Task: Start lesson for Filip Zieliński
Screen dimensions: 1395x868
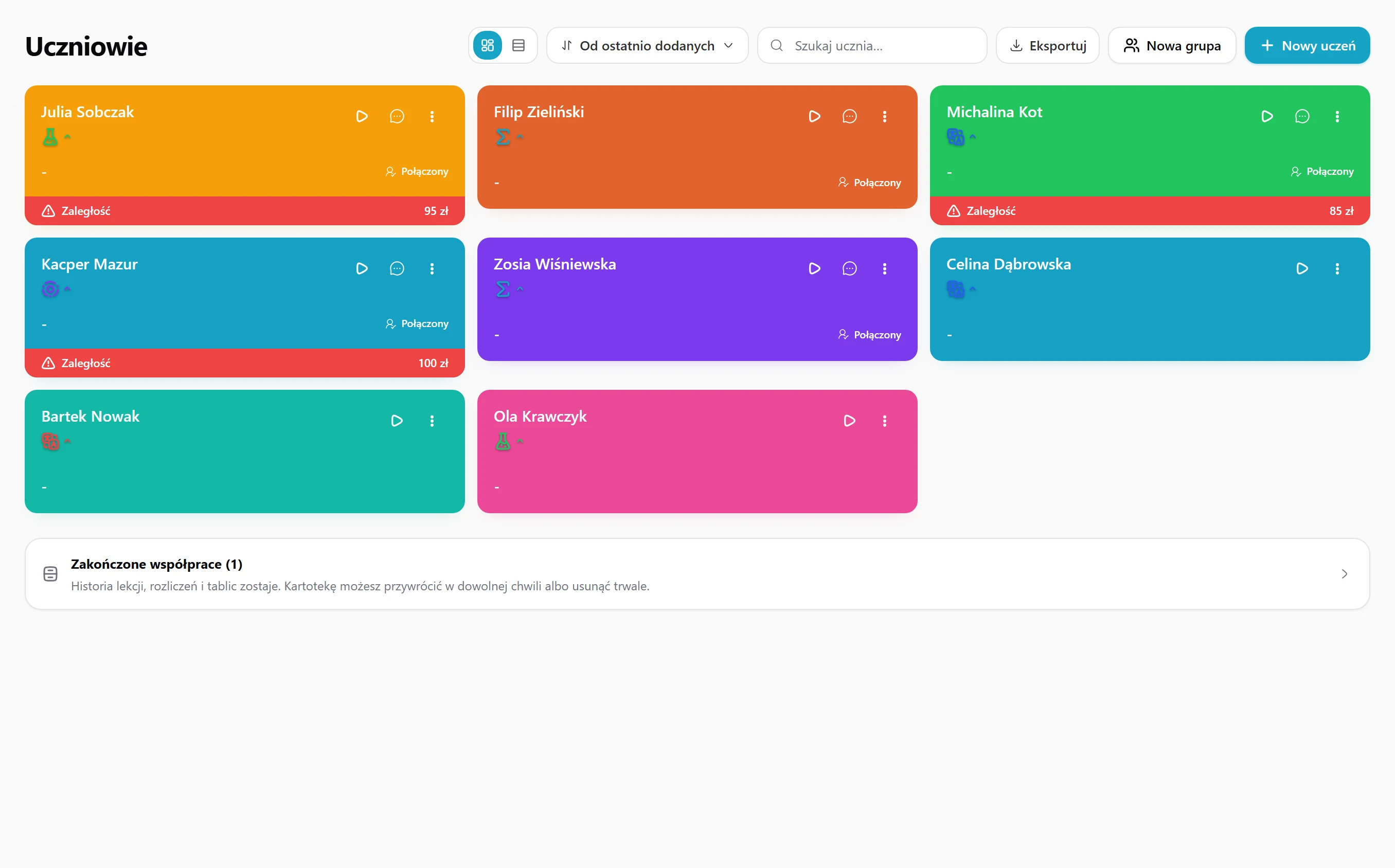Action: (x=814, y=117)
